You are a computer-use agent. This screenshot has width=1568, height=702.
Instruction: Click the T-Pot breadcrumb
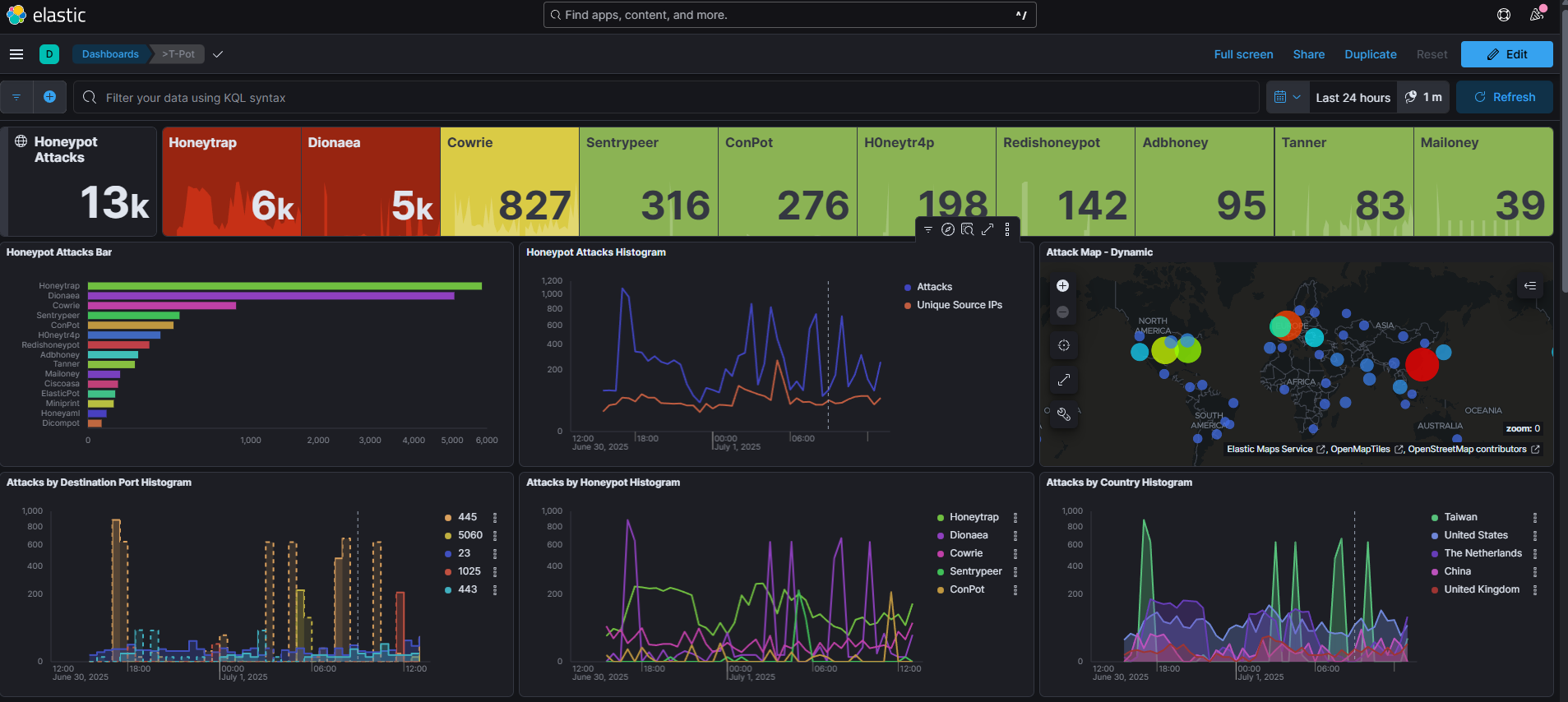click(179, 54)
